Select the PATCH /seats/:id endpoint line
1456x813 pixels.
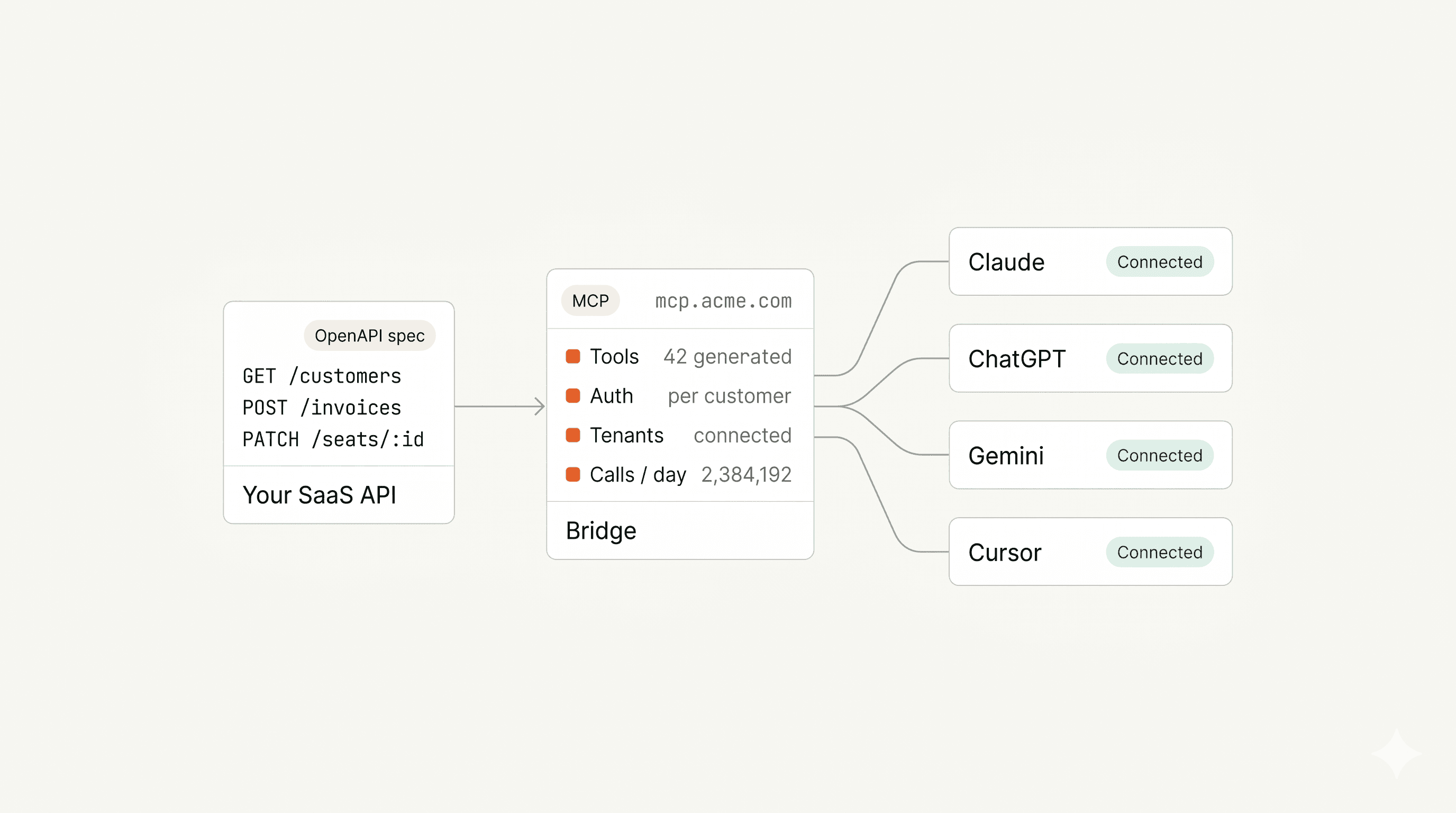pos(333,439)
